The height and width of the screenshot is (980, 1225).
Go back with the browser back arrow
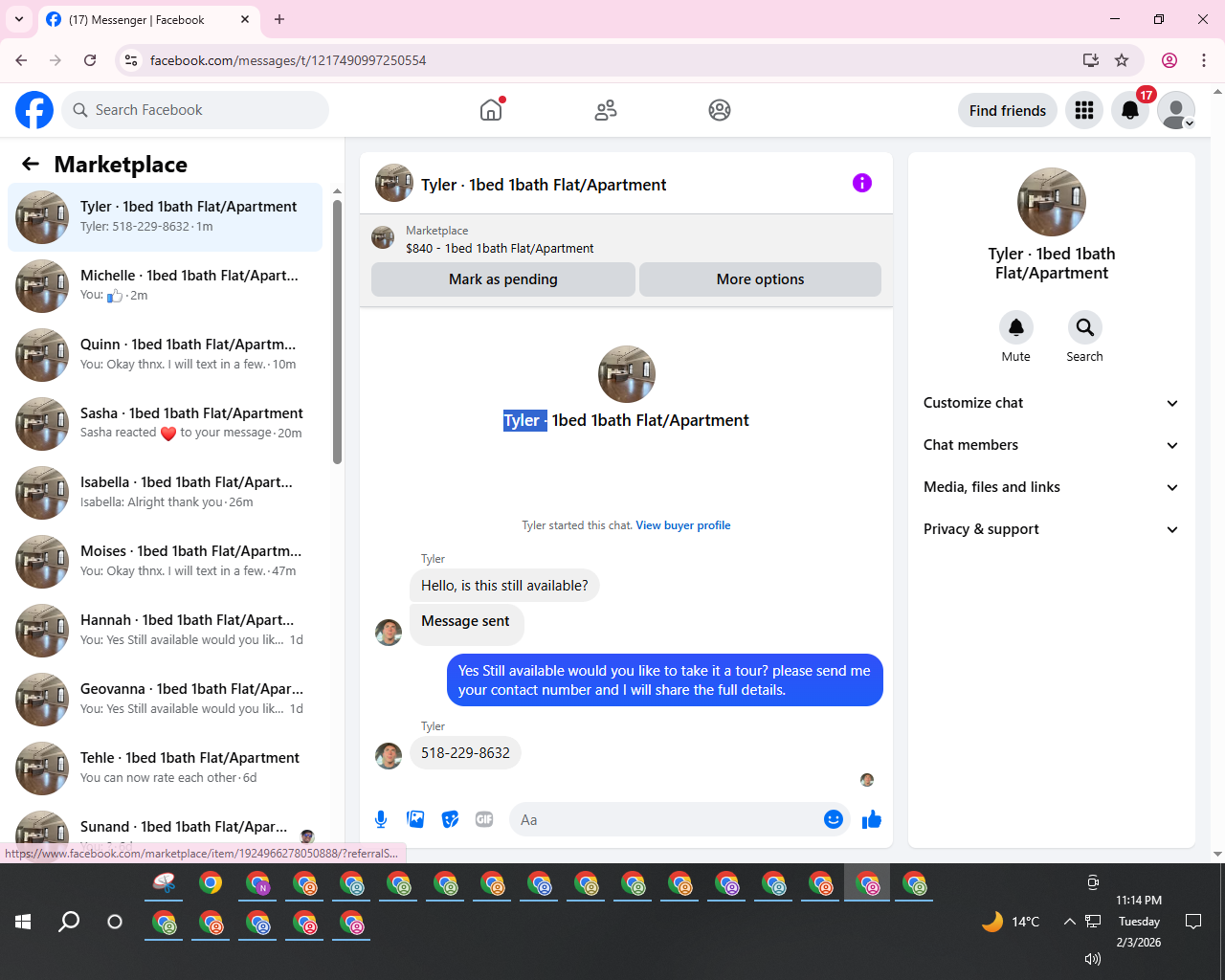[21, 60]
